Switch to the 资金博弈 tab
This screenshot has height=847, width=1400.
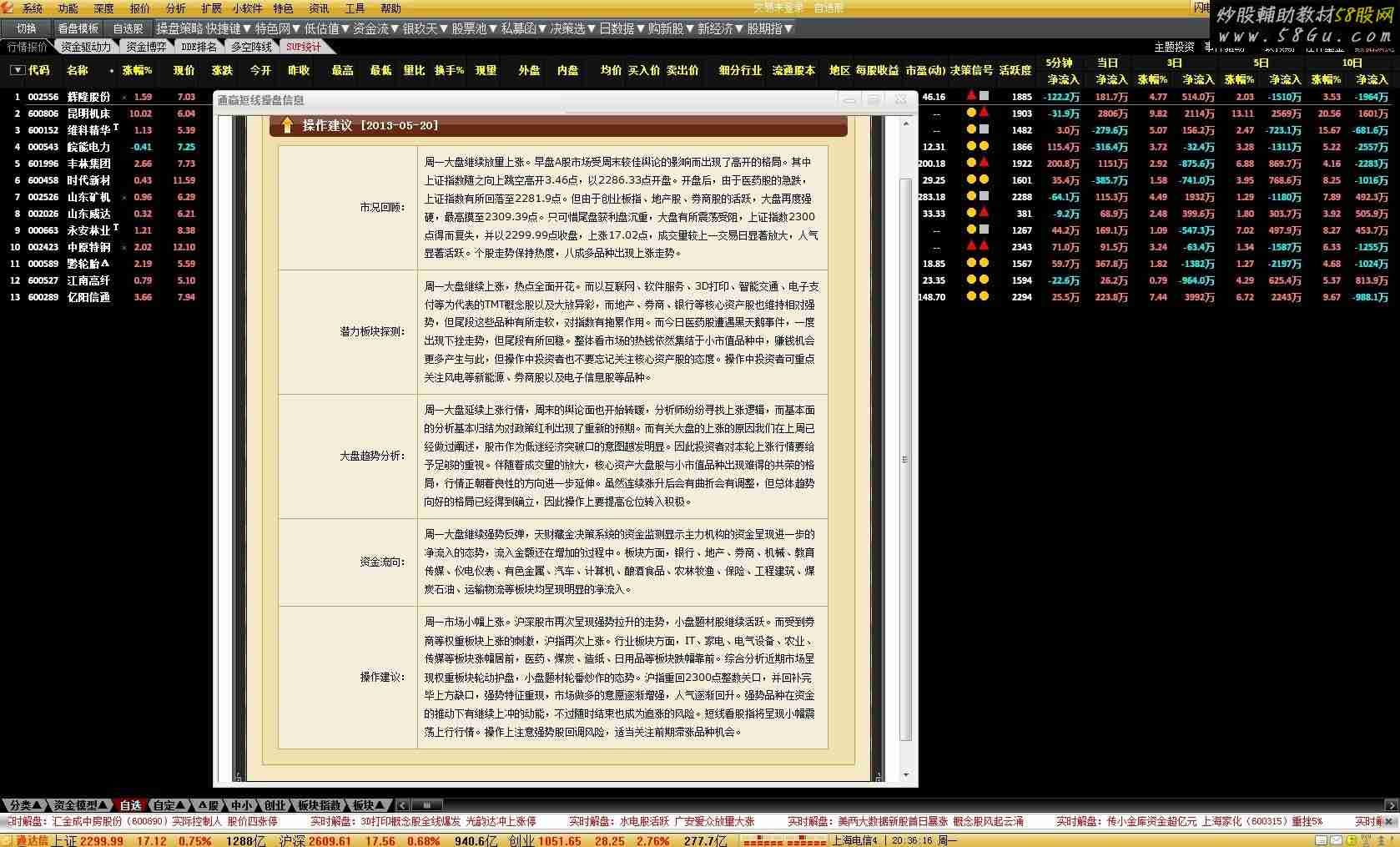(x=146, y=47)
